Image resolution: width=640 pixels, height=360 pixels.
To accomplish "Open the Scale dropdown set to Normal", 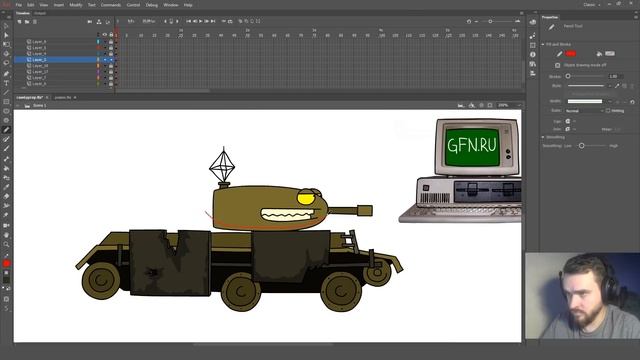I will click(x=584, y=111).
